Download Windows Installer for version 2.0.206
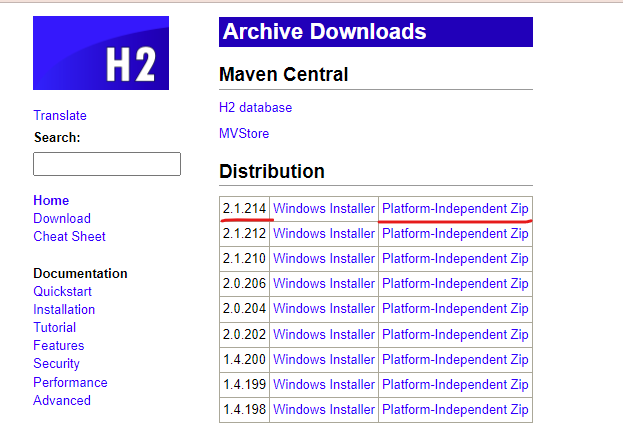 [324, 283]
